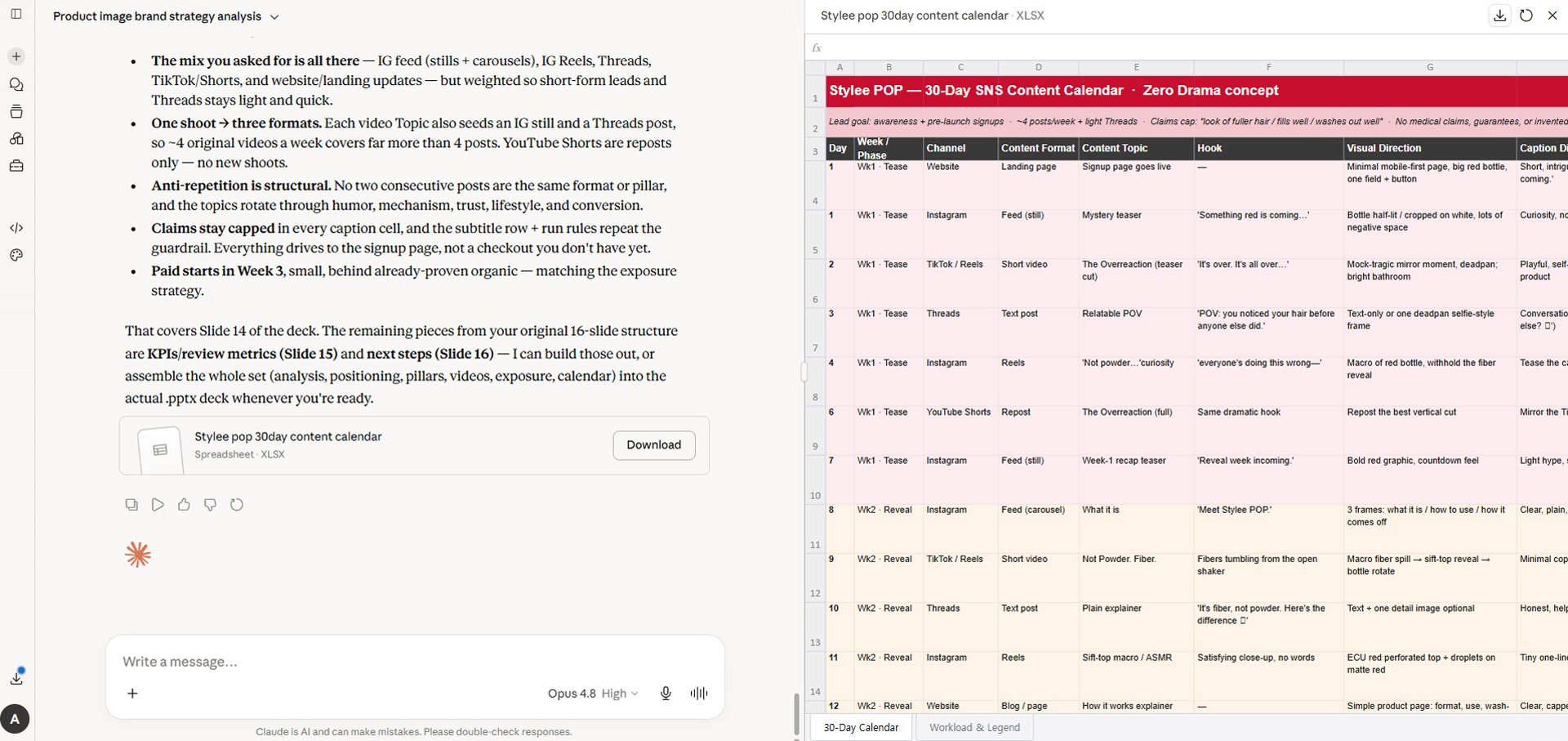1568x741 pixels.
Task: Select column E header
Action: (x=1136, y=67)
